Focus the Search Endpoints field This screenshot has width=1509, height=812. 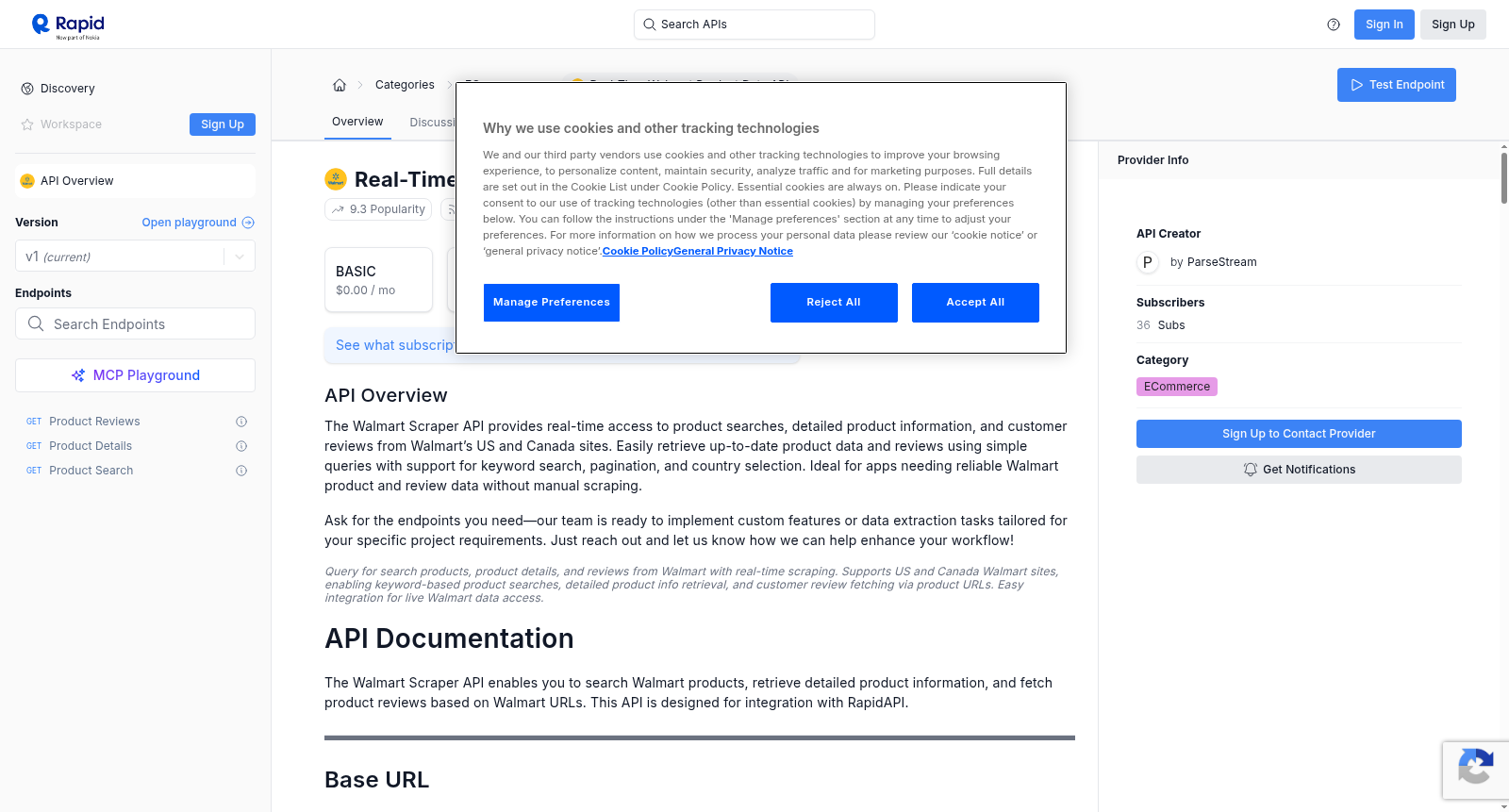tap(135, 323)
